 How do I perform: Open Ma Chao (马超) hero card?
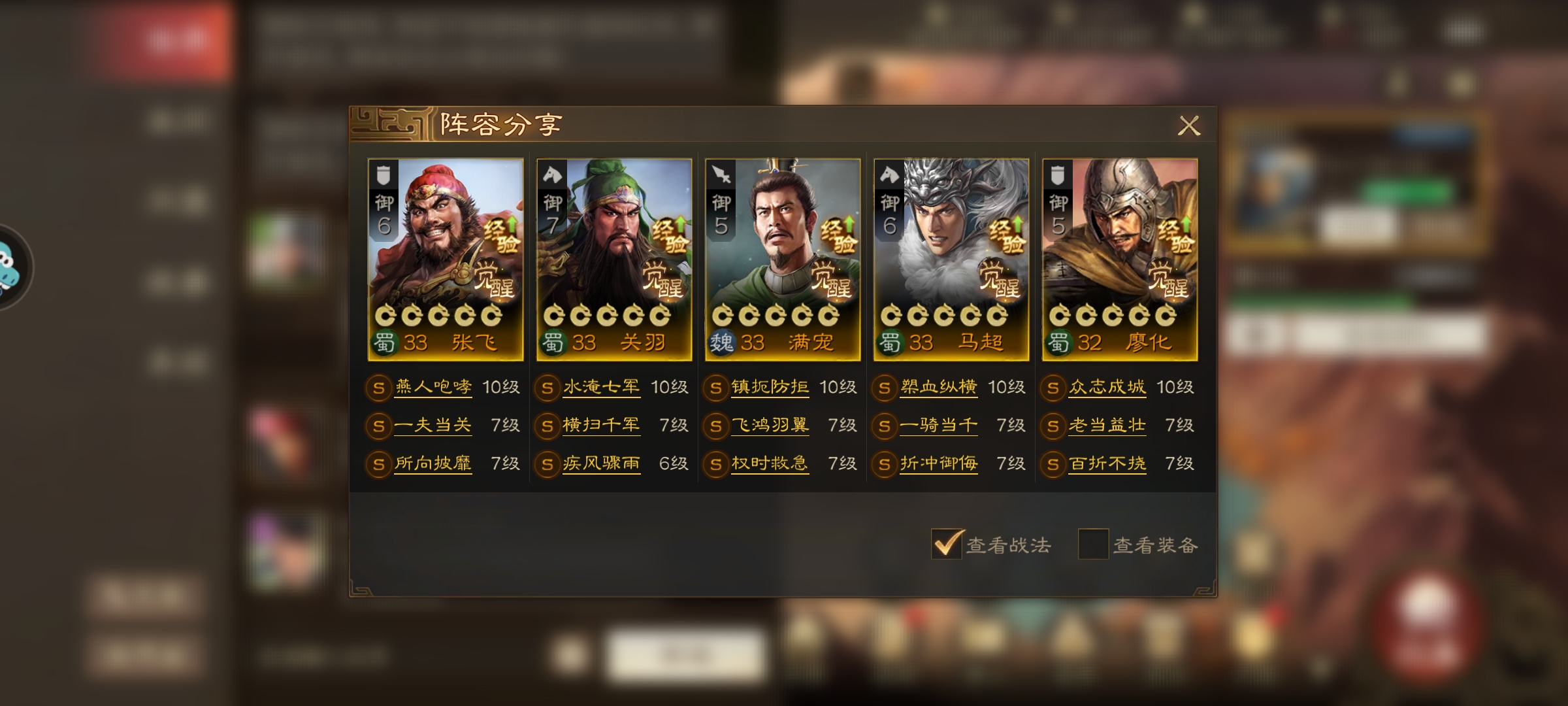click(951, 260)
